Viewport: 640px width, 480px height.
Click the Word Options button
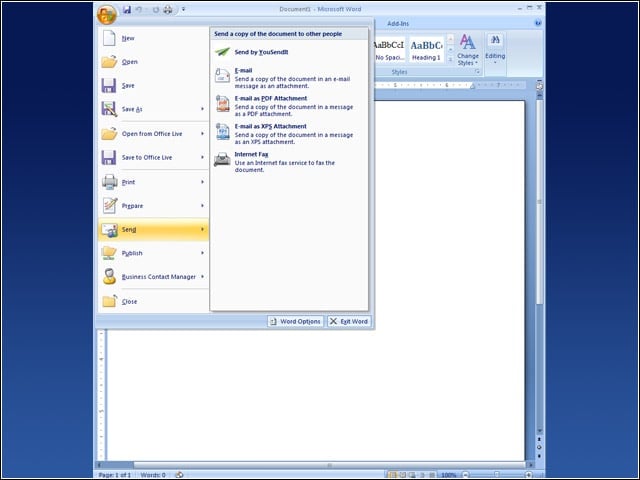296,321
